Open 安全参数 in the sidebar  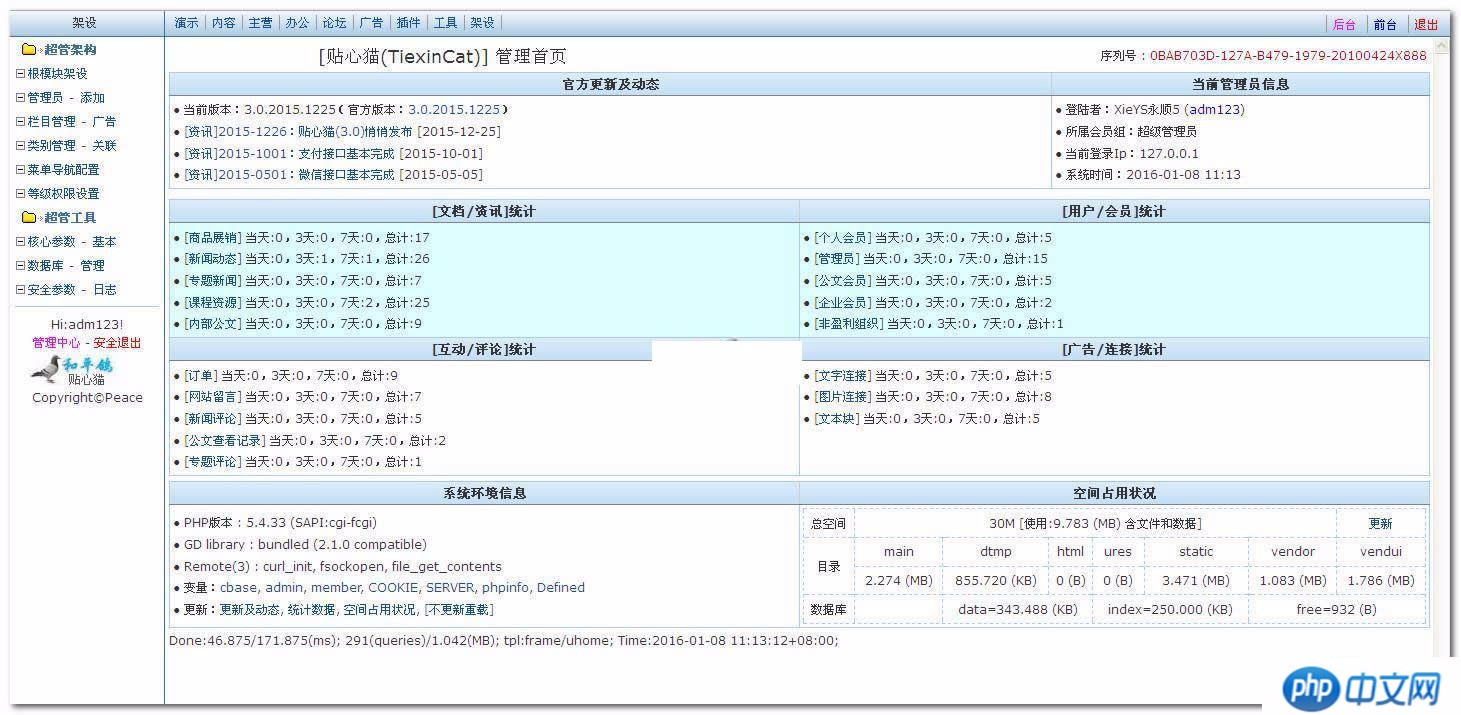point(51,289)
